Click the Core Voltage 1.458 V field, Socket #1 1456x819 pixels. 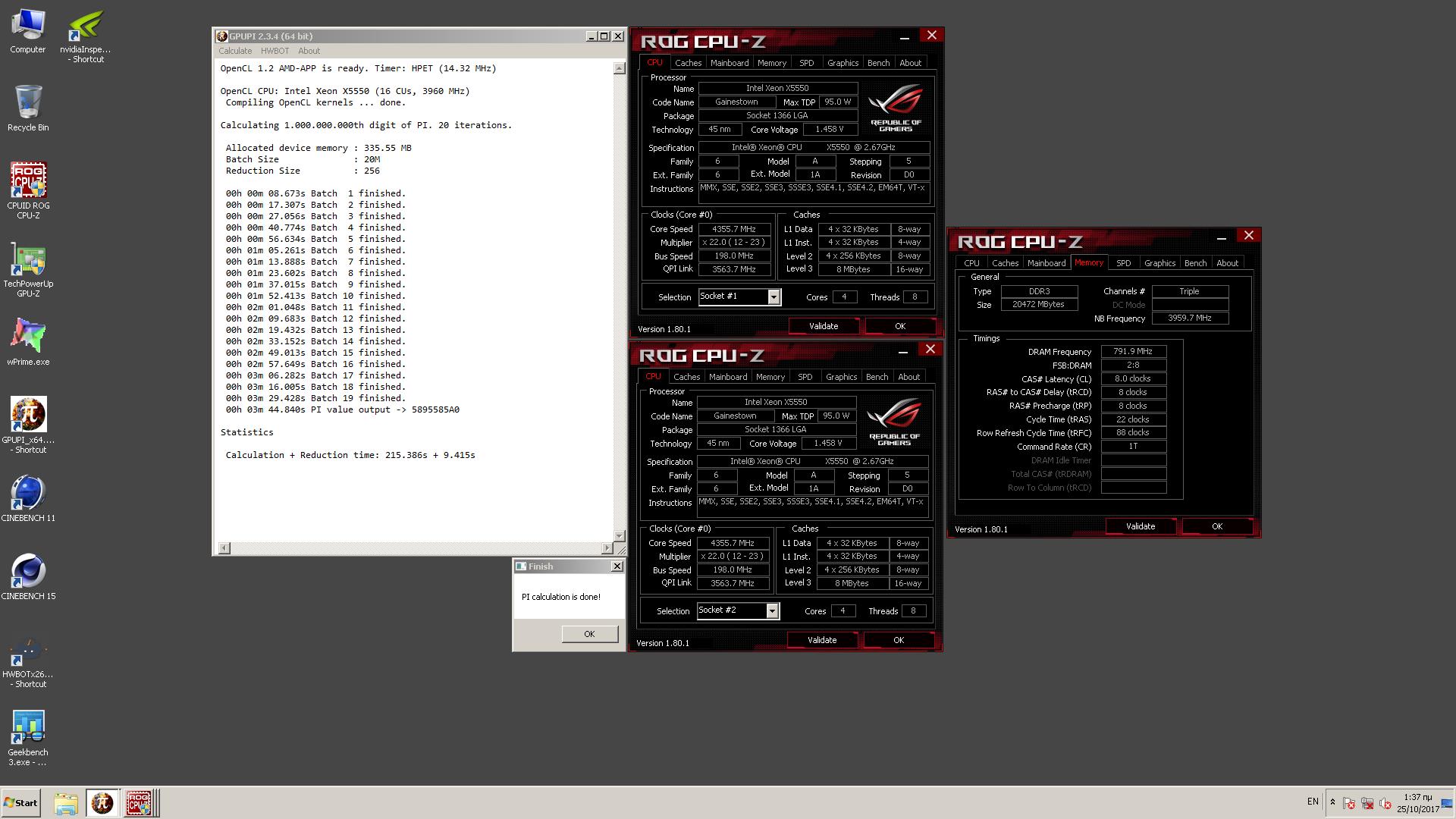coord(829,130)
